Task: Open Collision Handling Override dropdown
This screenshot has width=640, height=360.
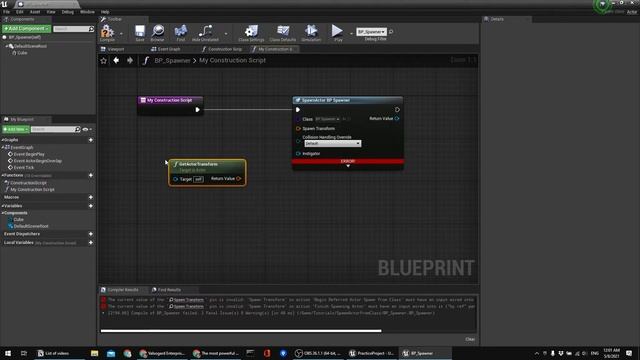Action: click(332, 144)
